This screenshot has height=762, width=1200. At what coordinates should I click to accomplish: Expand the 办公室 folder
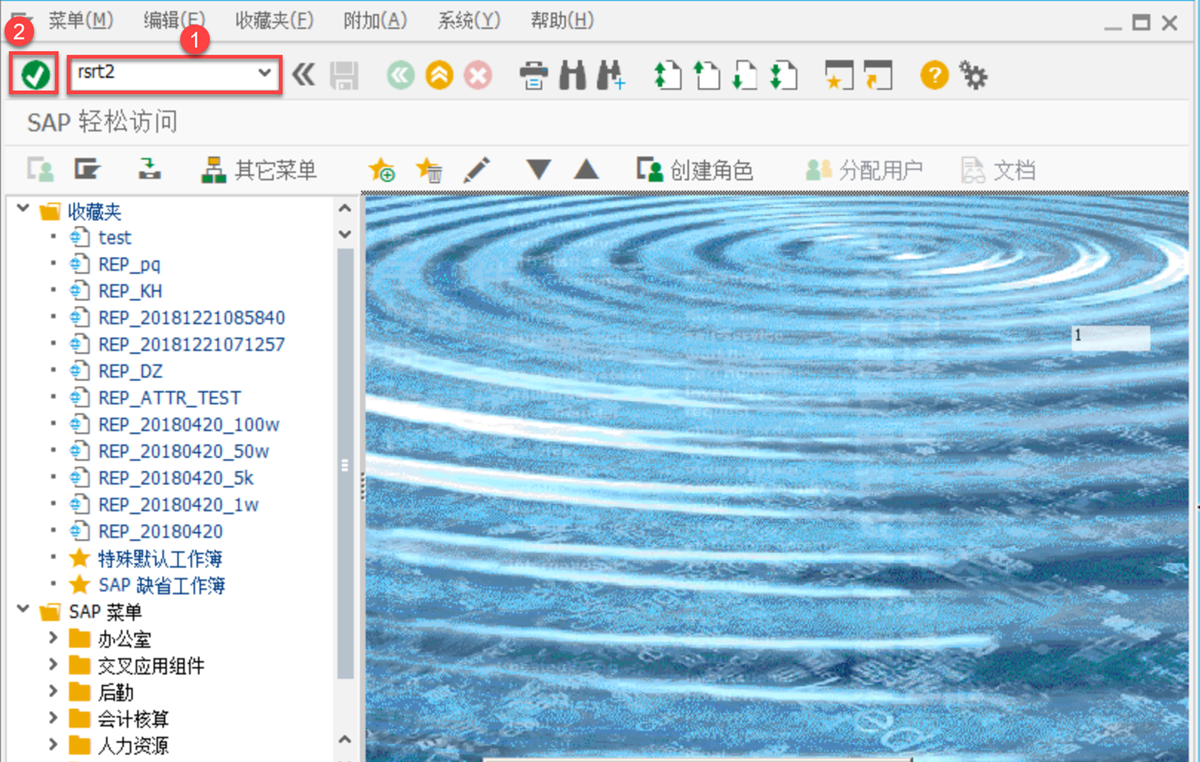(53, 638)
